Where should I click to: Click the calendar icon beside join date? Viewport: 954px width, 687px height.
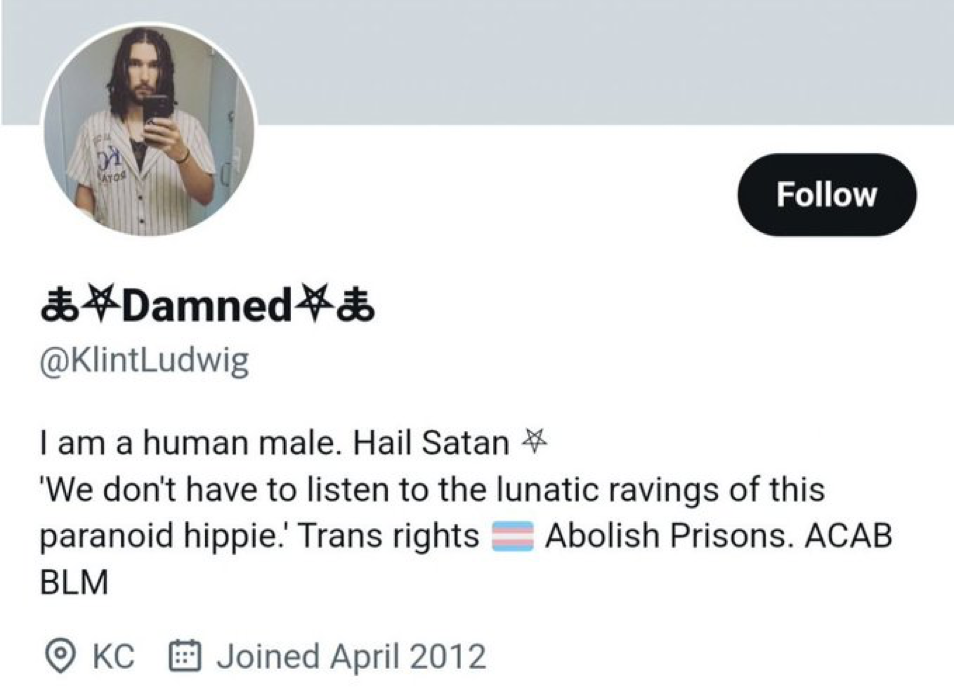point(184,655)
